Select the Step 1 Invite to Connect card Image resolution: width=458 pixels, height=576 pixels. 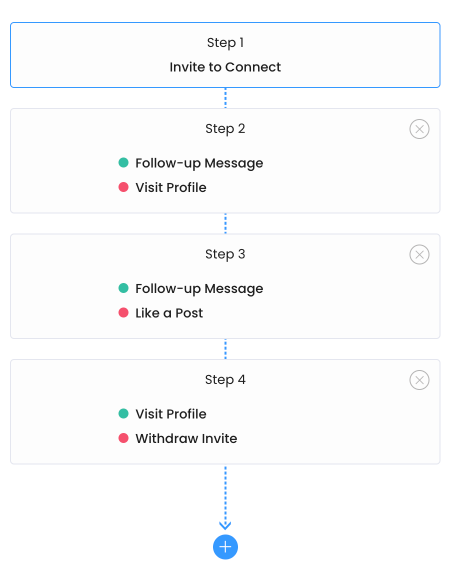(x=225, y=55)
